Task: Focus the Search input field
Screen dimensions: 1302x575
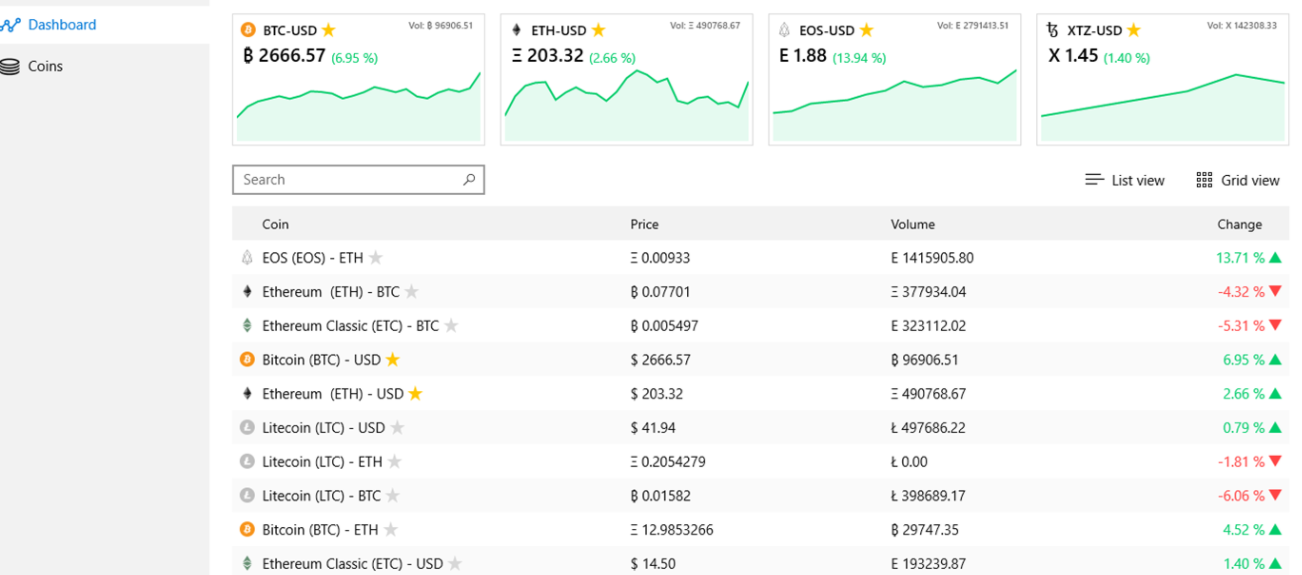Action: click(x=358, y=180)
